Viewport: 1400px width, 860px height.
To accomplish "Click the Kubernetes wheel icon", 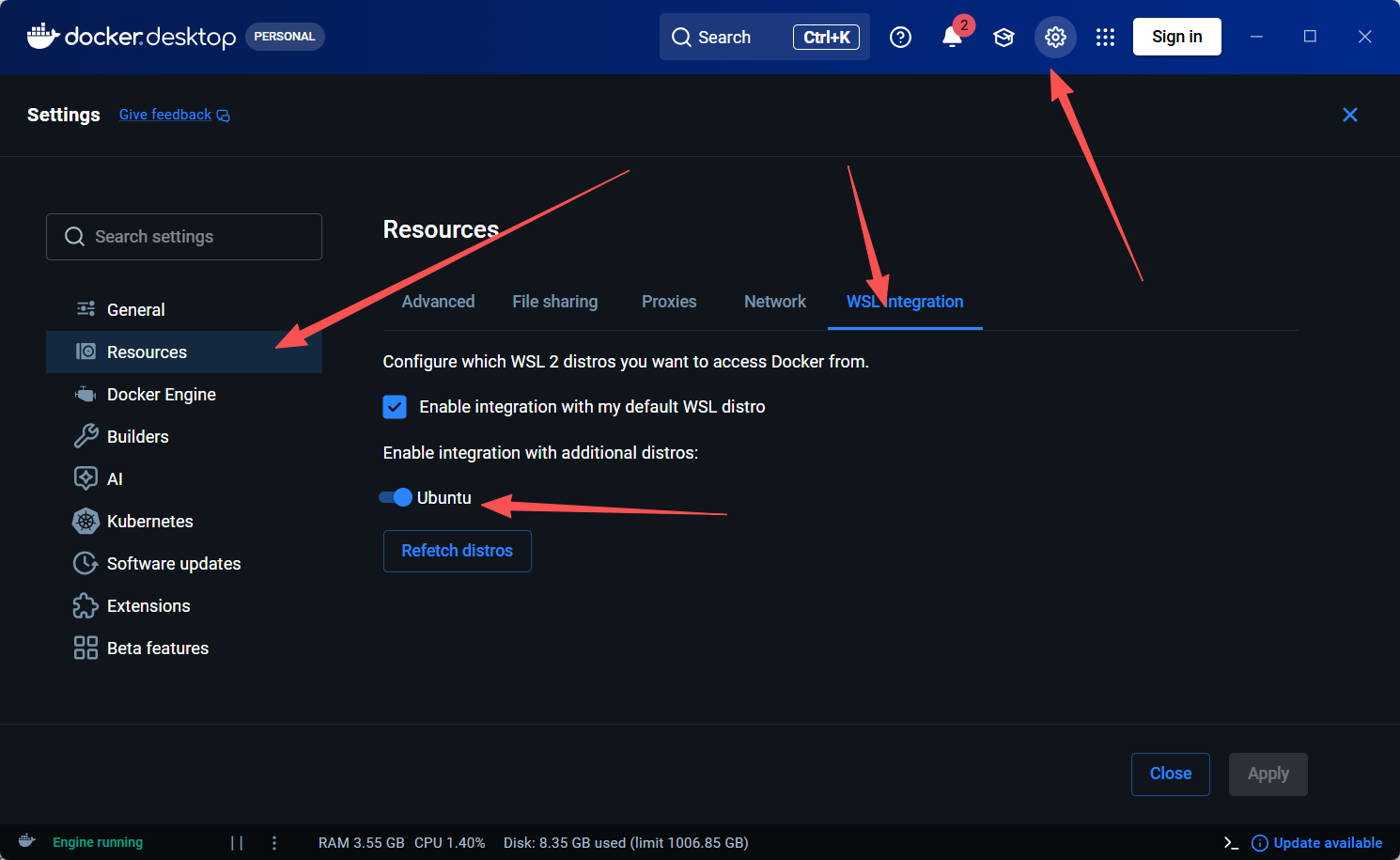I will pos(86,521).
